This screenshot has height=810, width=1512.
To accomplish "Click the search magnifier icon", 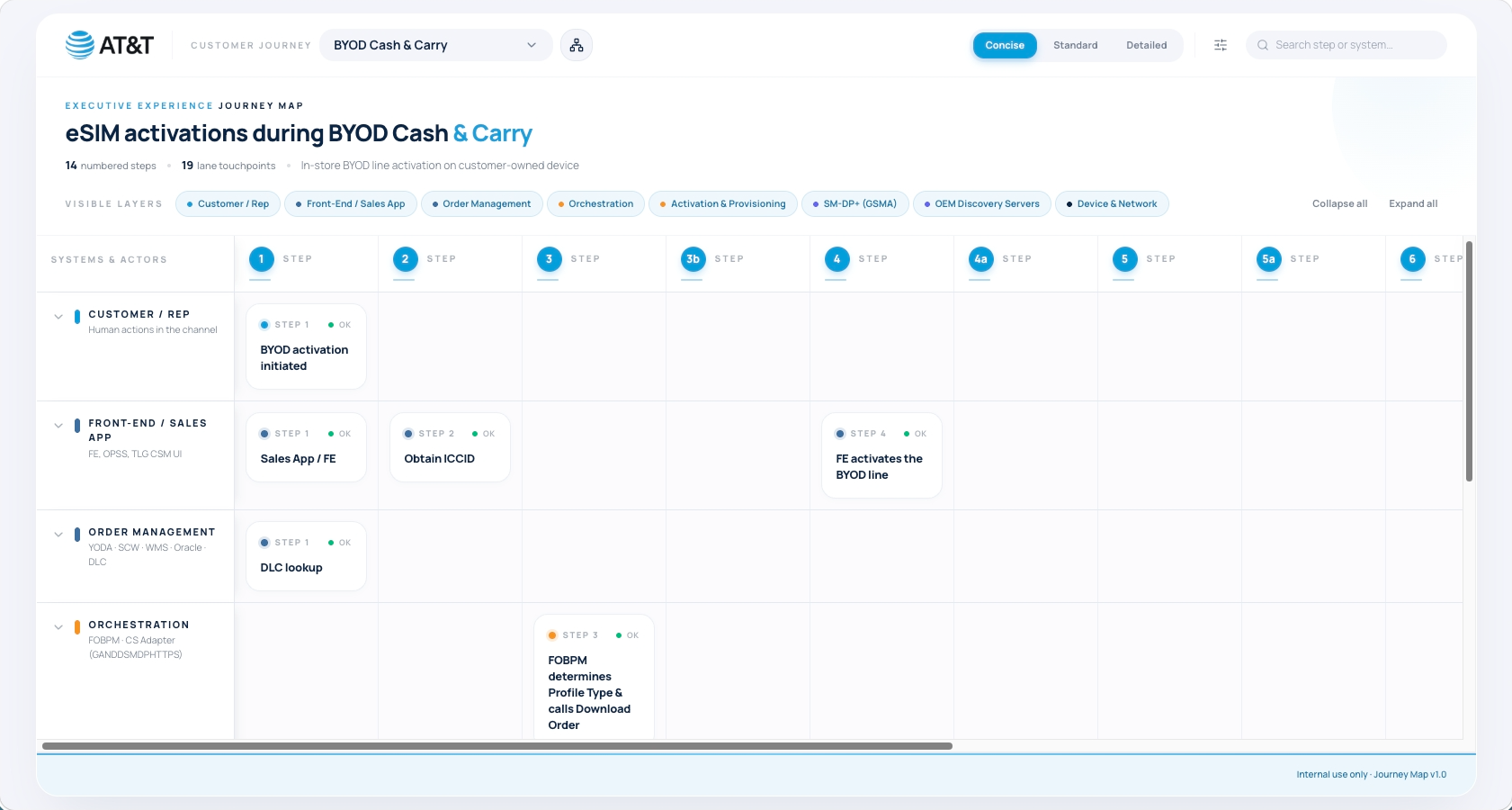I will (1263, 45).
